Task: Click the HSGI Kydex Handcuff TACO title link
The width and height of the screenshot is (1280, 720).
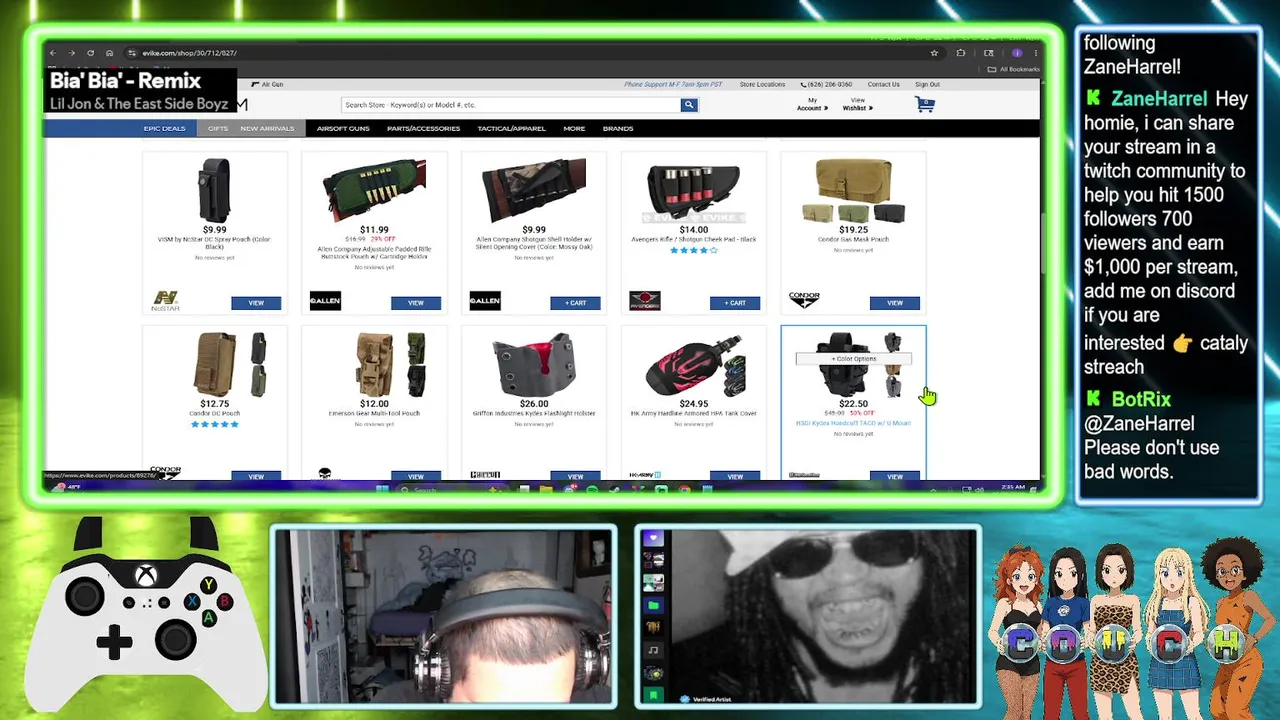Action: (x=853, y=423)
